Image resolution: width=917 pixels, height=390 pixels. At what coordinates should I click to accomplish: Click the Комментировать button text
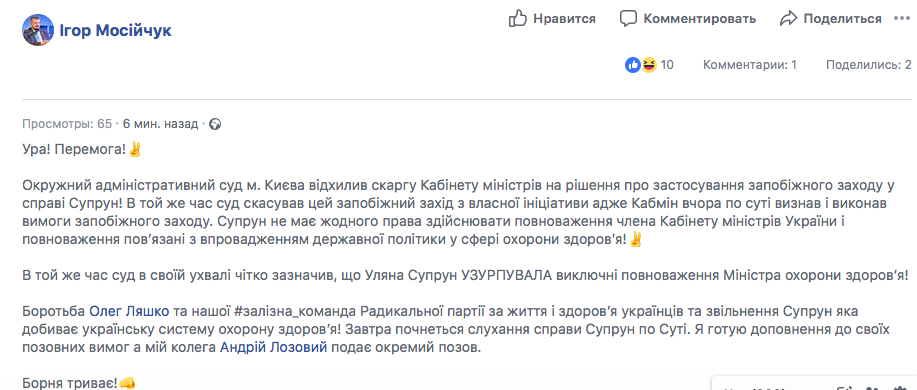click(699, 19)
